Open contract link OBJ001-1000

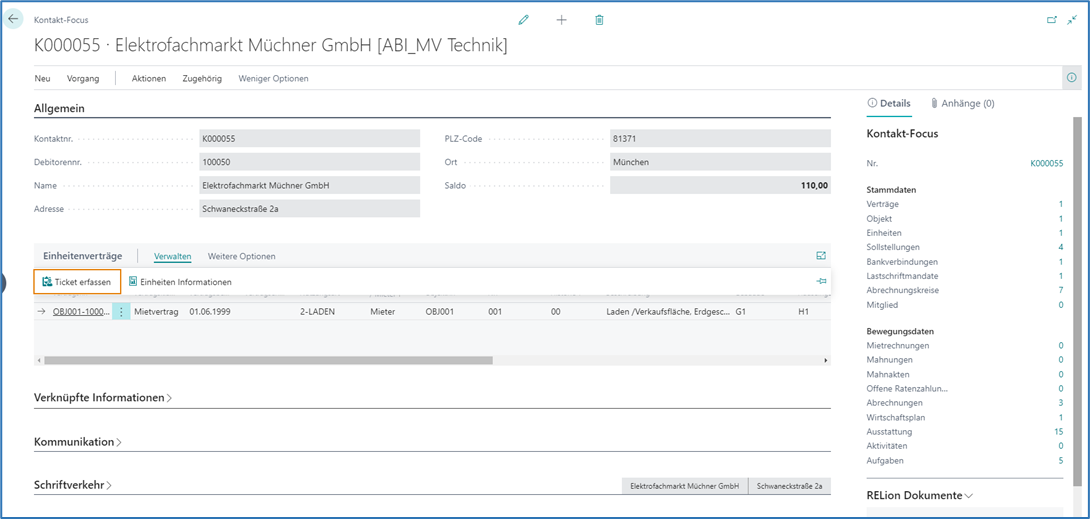point(80,312)
